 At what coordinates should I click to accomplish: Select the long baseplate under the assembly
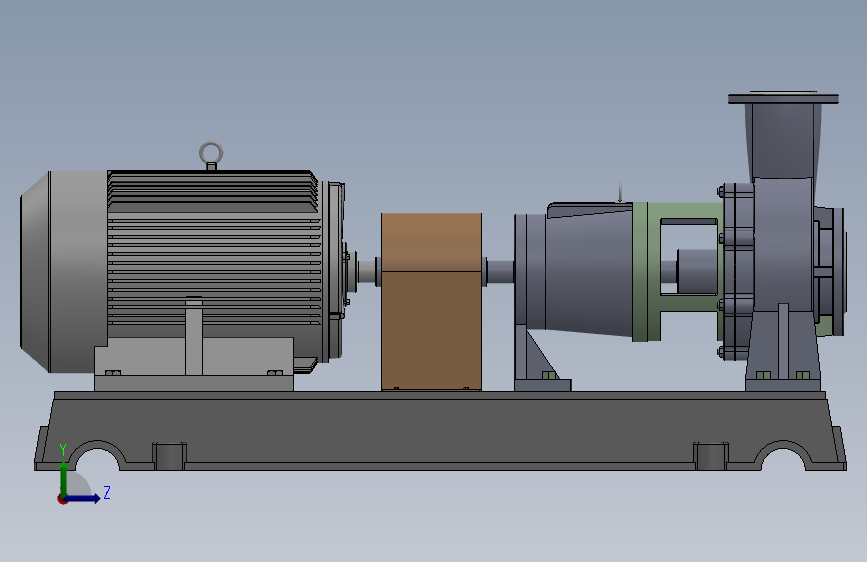coord(440,430)
